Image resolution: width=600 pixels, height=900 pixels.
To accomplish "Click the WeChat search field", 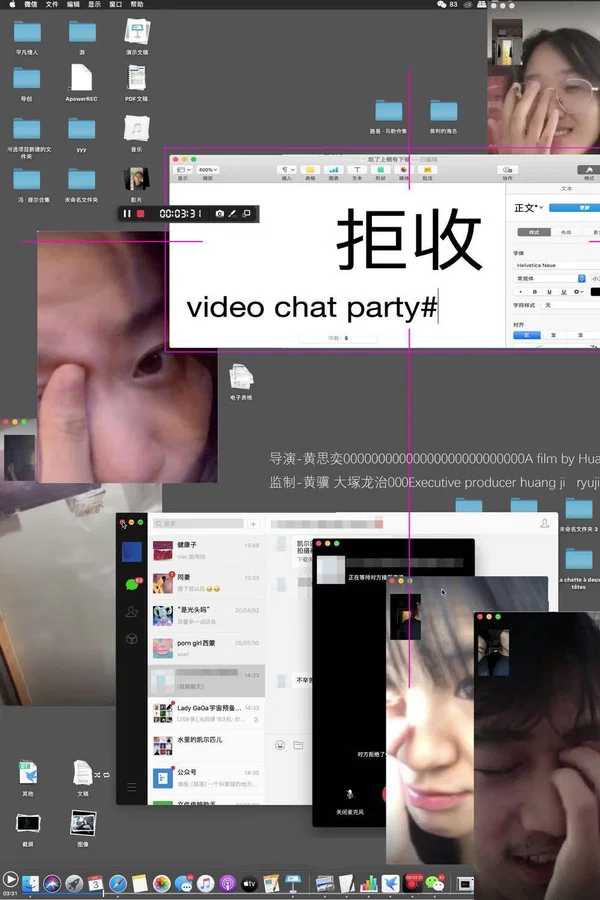I will [x=199, y=524].
